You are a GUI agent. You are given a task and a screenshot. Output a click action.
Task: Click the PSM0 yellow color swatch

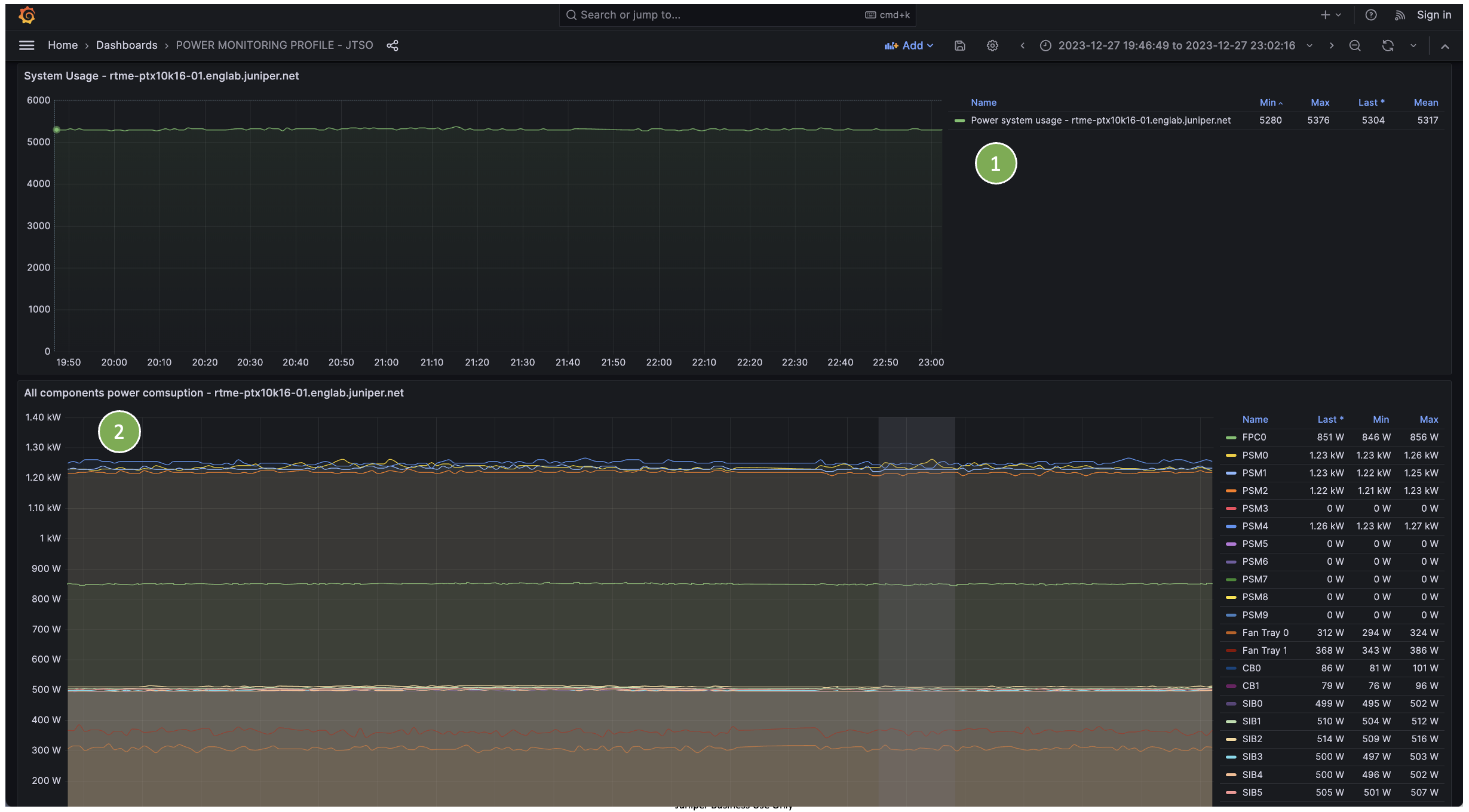(x=1231, y=456)
